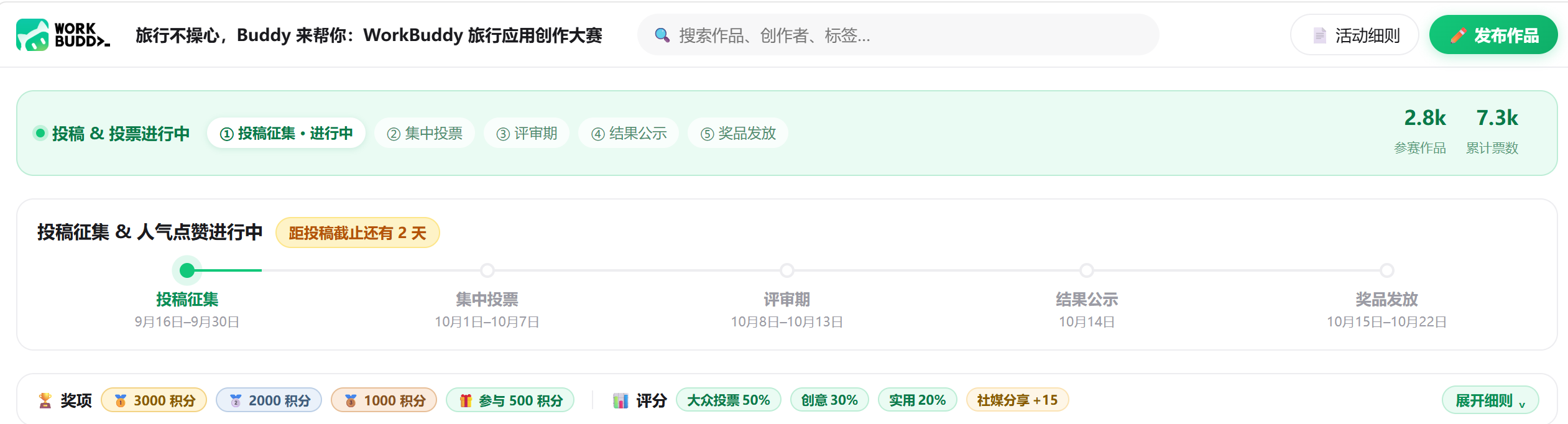Viewport: 1568px width, 424px height.
Task: Click the WorkBuddy logo
Action: click(x=63, y=35)
